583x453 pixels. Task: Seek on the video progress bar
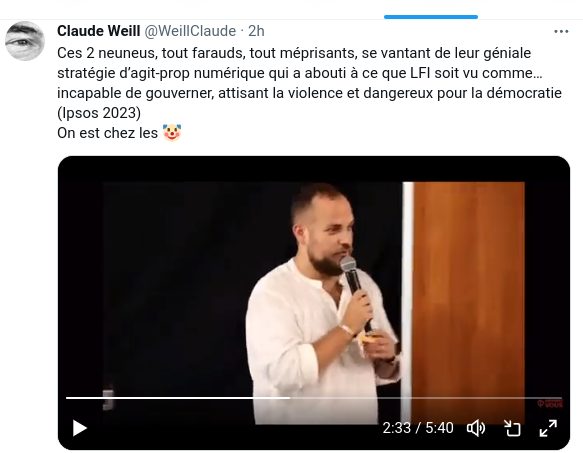pos(314,398)
